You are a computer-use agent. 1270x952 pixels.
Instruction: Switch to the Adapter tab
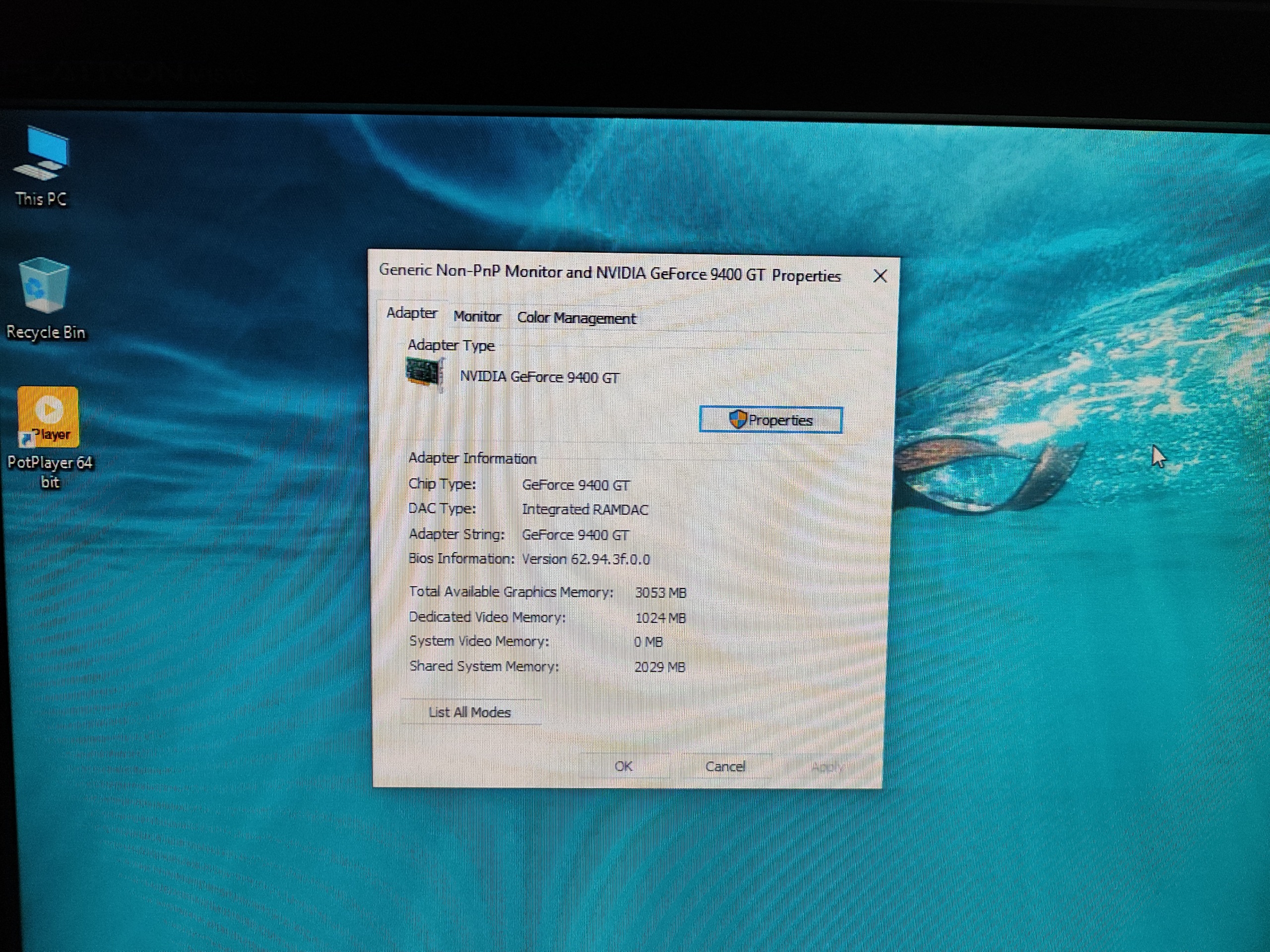point(412,313)
